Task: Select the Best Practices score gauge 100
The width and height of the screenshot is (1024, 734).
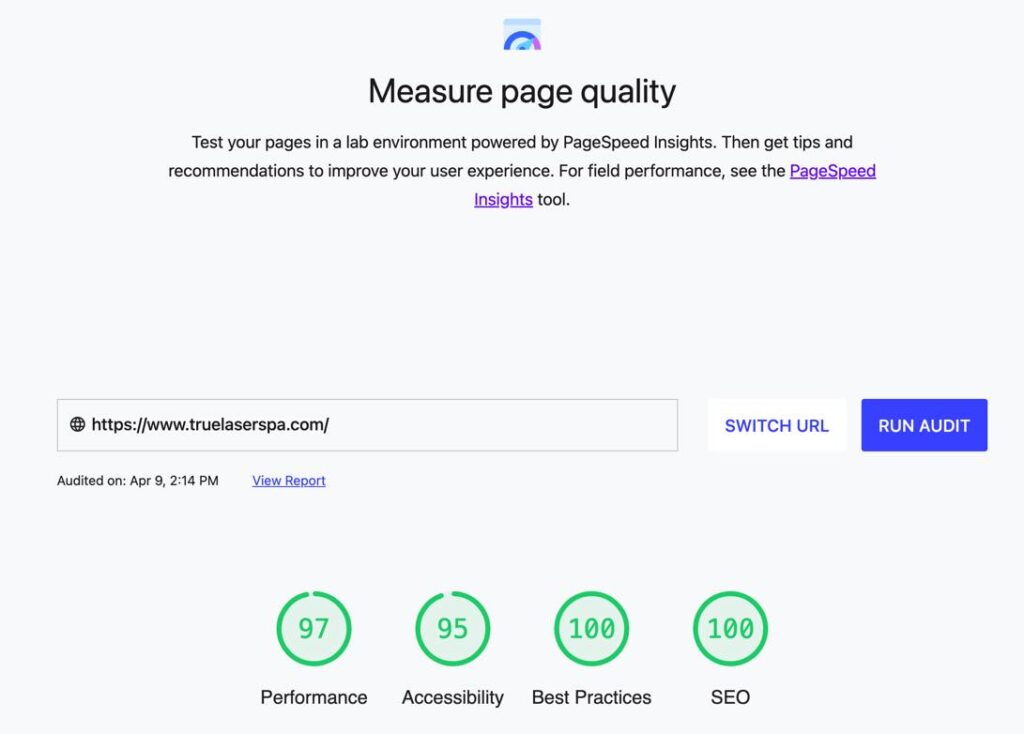Action: (592, 629)
